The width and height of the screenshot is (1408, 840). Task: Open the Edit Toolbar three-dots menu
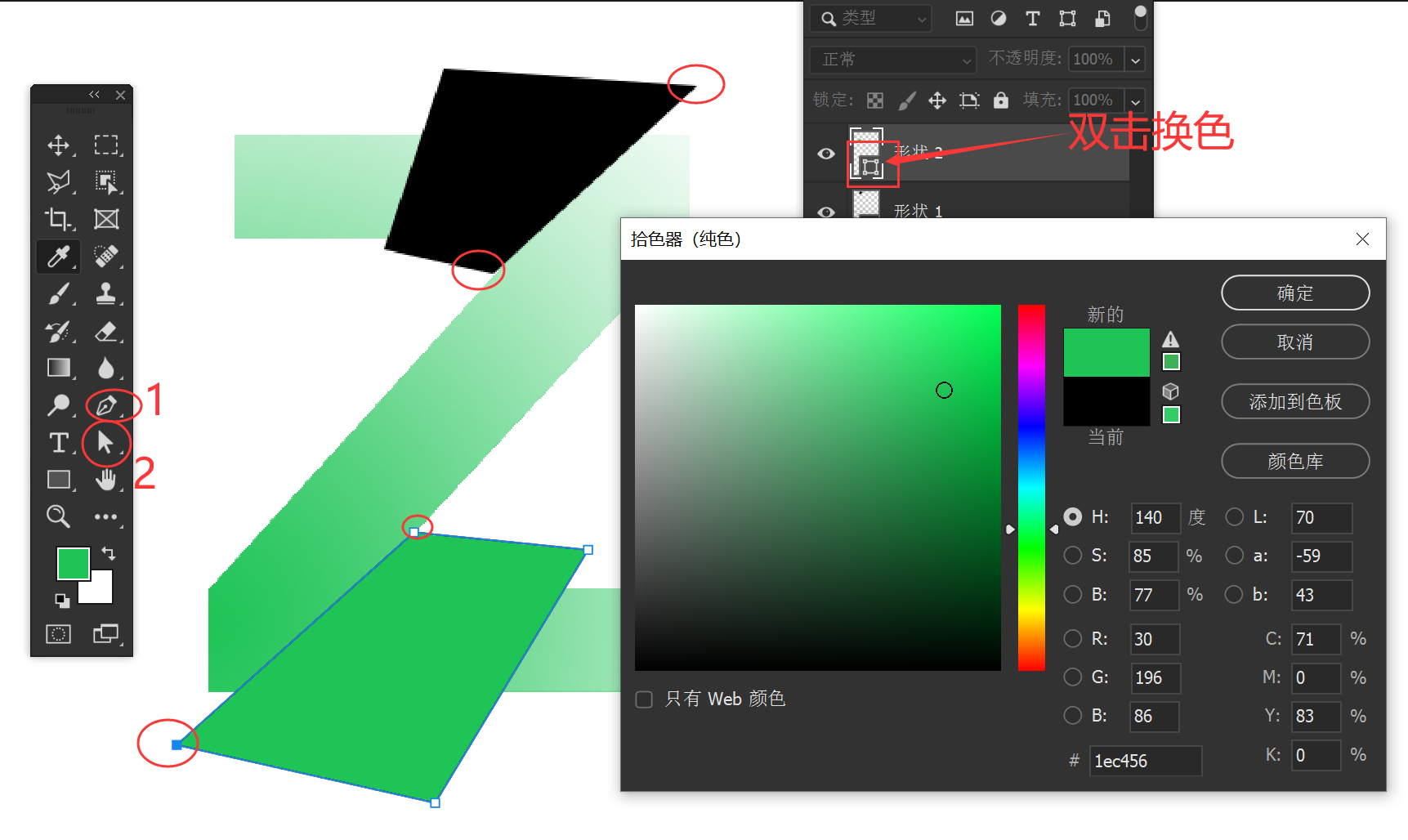point(106,516)
